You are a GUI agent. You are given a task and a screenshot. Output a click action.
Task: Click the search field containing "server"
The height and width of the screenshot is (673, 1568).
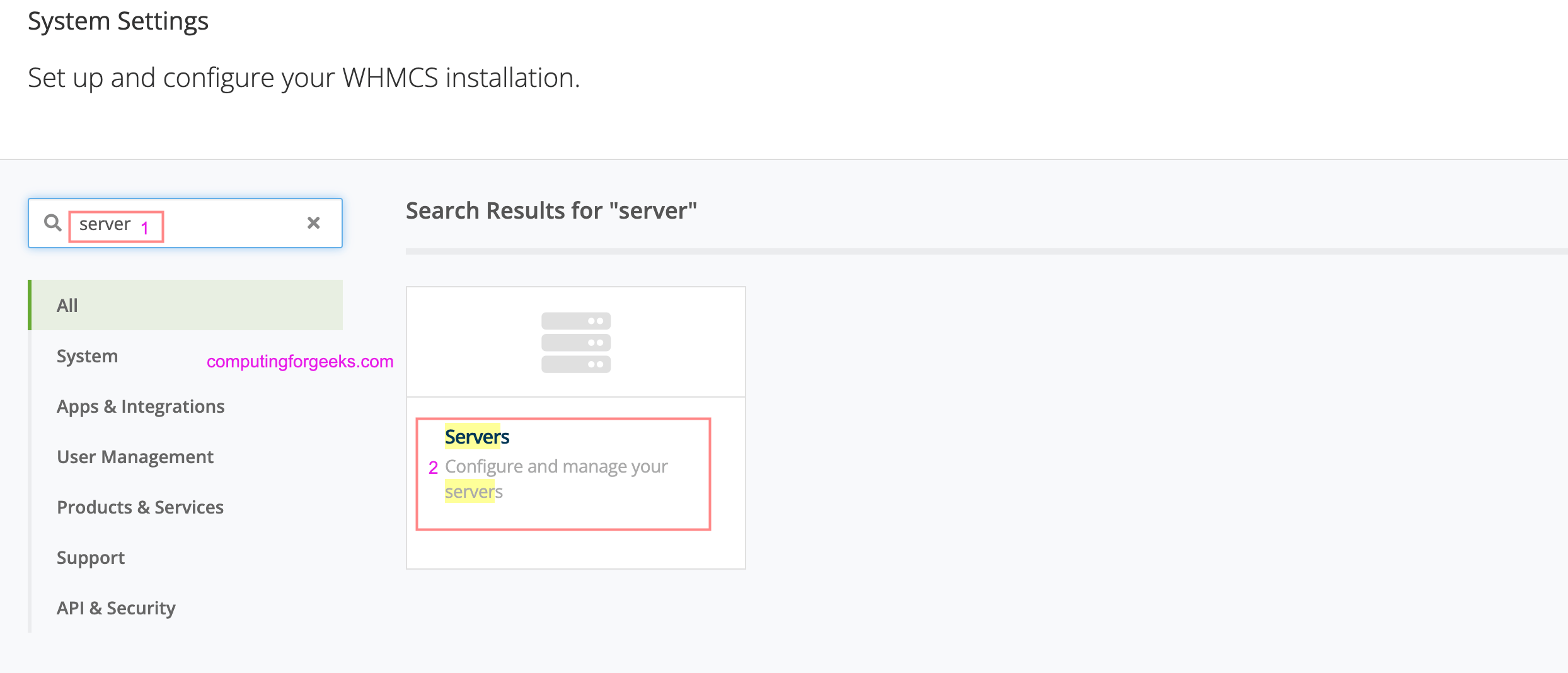coord(185,223)
